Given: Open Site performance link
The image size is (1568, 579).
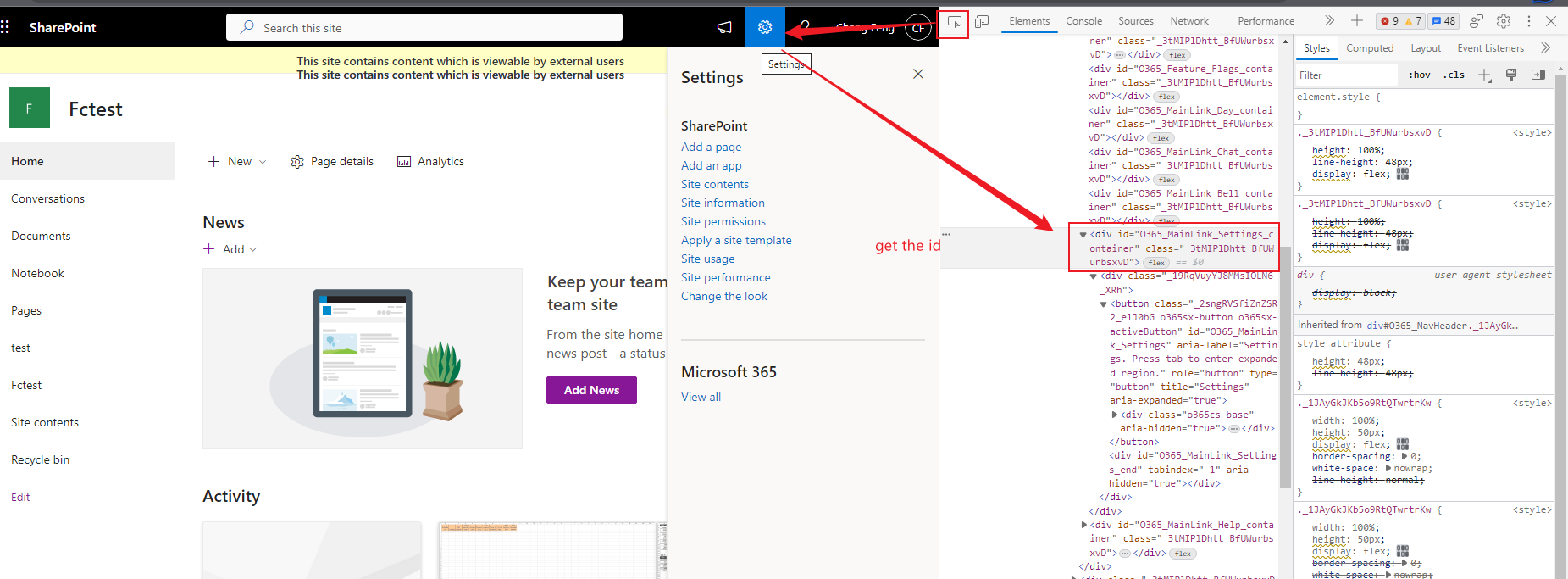Looking at the screenshot, I should tap(725, 277).
